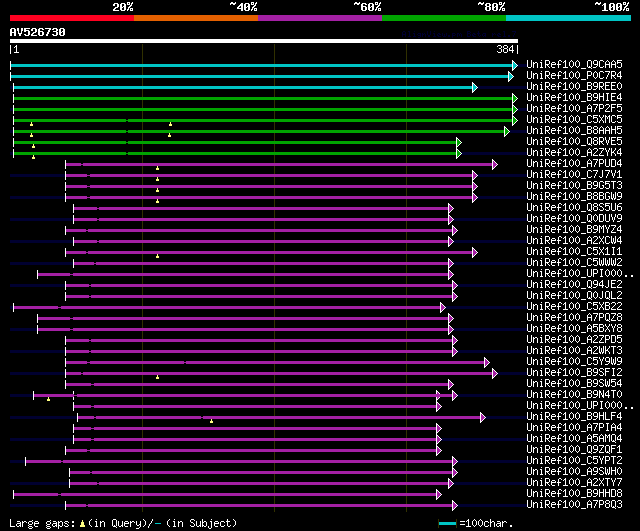This screenshot has height=531, width=640.
Task: Open UniRef100_C5XB22 entry
Action: pos(574,307)
